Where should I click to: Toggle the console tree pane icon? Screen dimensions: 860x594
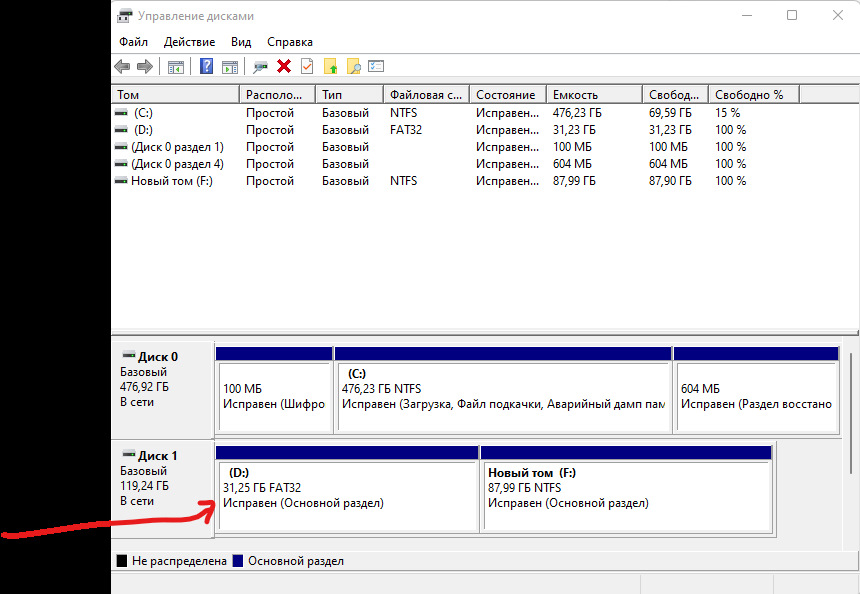[176, 67]
